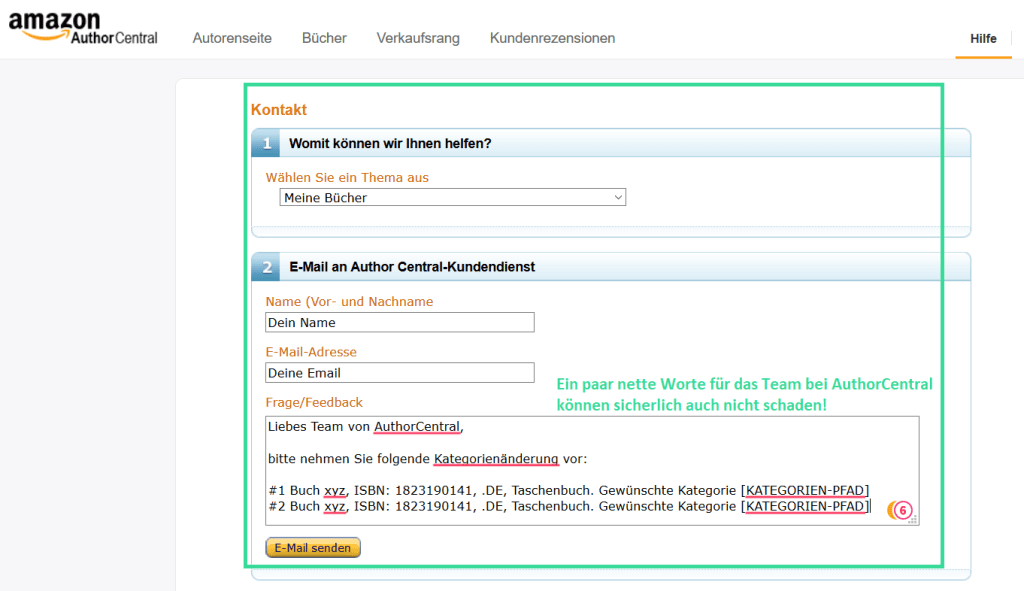Click the Kontakt heading
The width and height of the screenshot is (1024, 591).
(279, 110)
